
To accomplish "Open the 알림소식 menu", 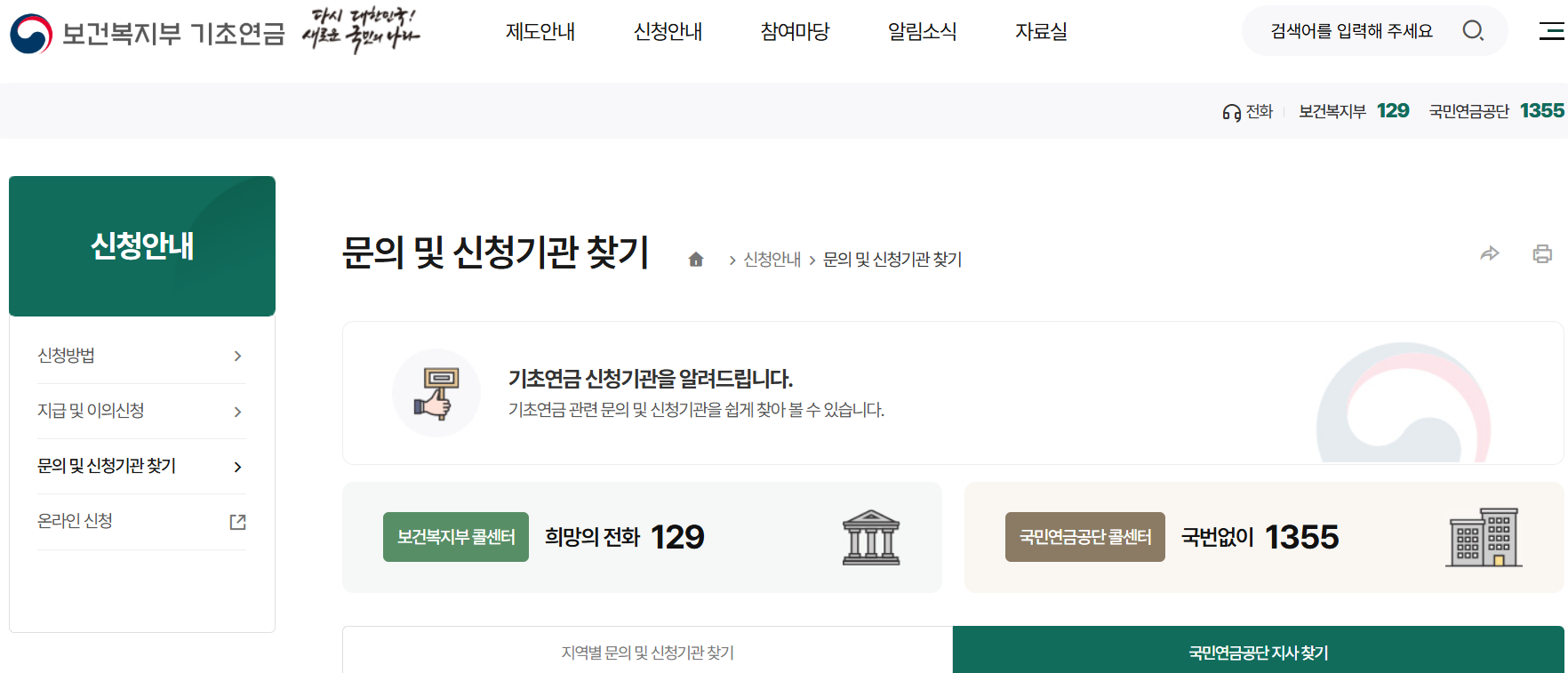I will tap(922, 32).
